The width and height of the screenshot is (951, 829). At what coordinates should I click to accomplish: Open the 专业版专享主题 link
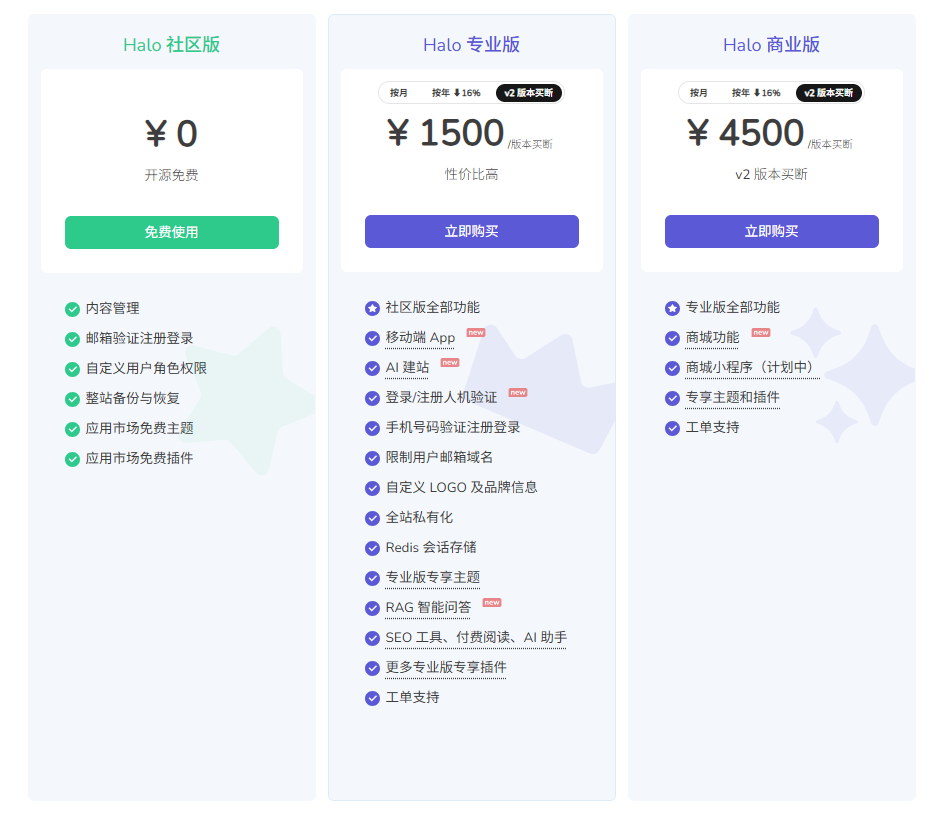click(x=432, y=578)
